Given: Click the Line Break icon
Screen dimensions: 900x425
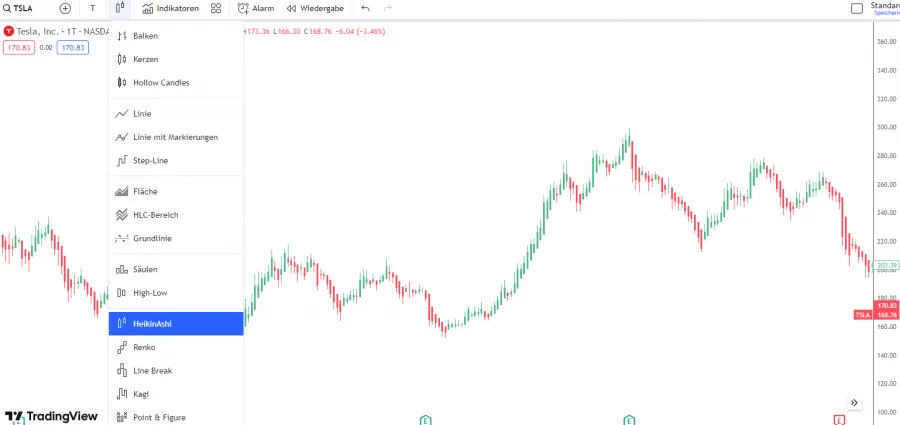Looking at the screenshot, I should (122, 371).
